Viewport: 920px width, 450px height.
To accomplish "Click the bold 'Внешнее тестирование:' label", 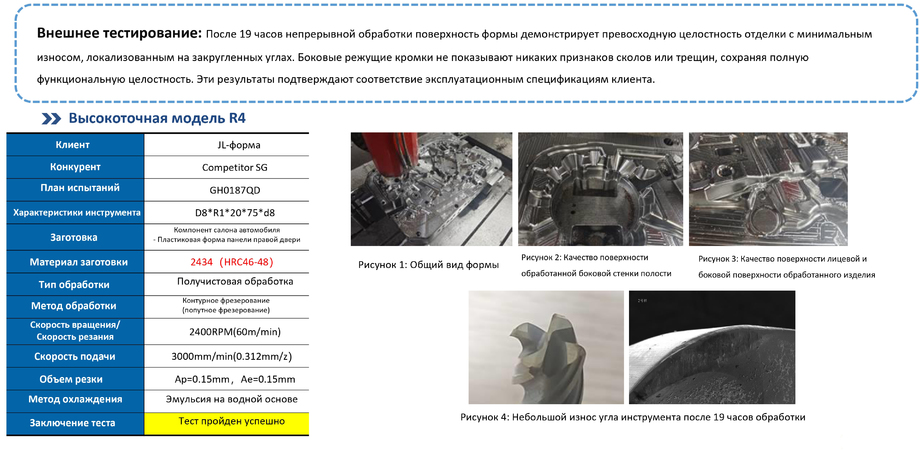I will [x=120, y=33].
